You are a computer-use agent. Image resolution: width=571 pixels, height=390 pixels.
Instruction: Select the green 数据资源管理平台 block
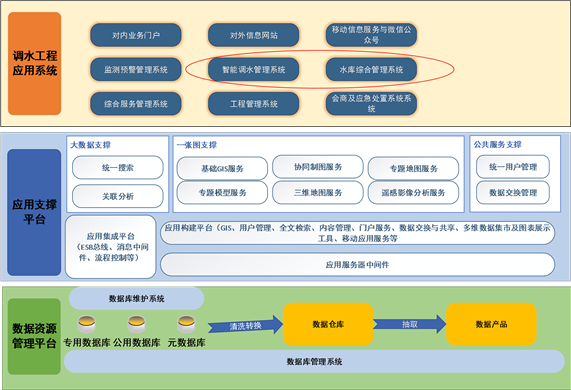coord(34,336)
